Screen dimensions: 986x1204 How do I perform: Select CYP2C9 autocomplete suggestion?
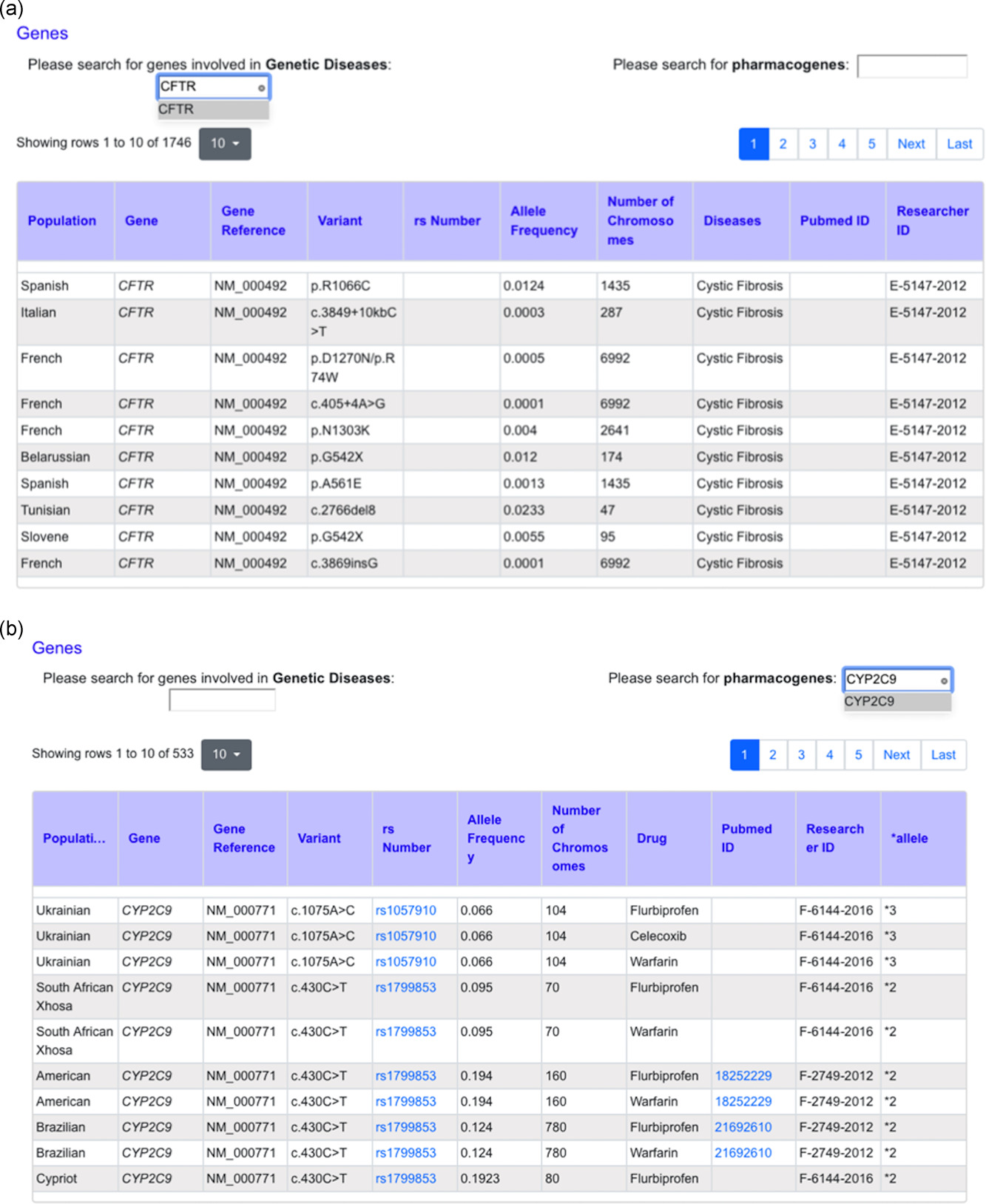coord(897,701)
